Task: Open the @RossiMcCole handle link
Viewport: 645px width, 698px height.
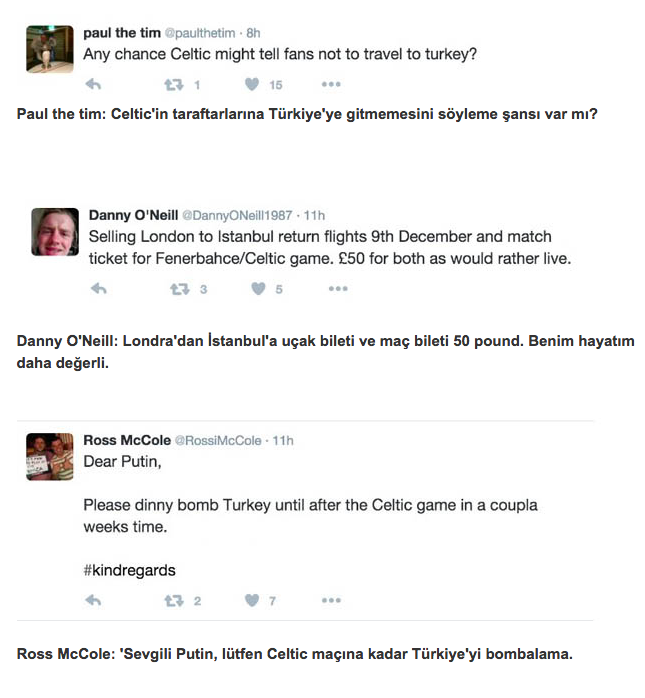Action: (218, 440)
